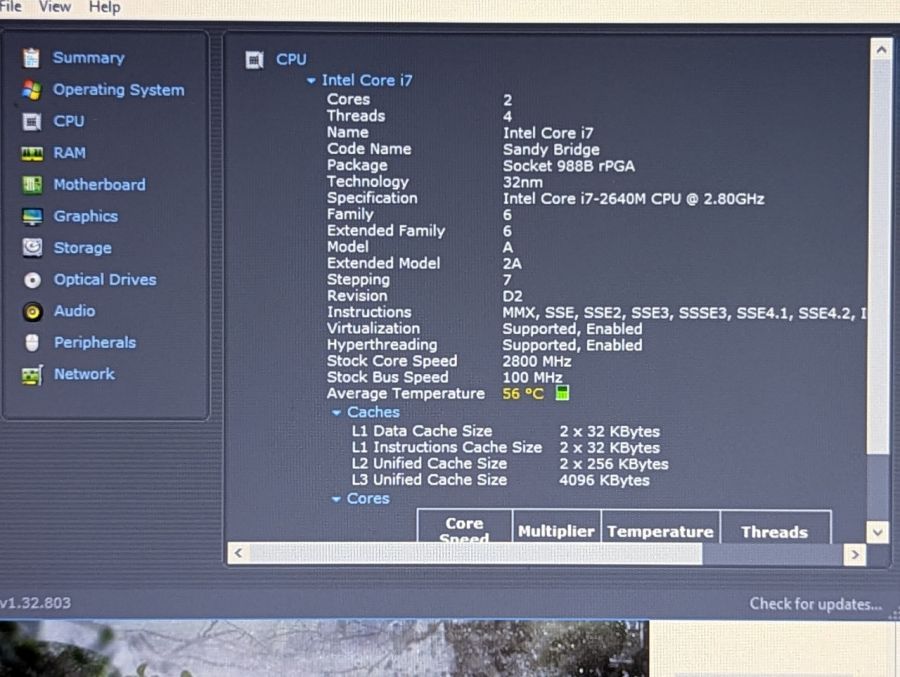This screenshot has width=900, height=677.
Task: Go to the Network section label
Action: (x=84, y=374)
